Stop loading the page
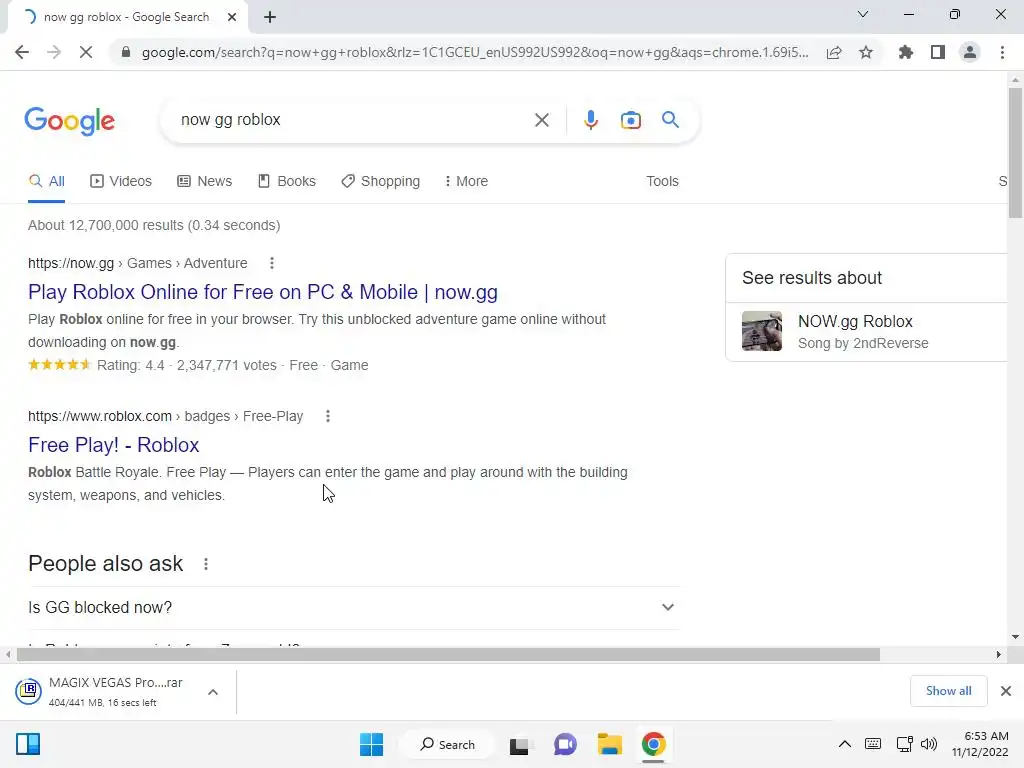1024x768 pixels. point(86,52)
